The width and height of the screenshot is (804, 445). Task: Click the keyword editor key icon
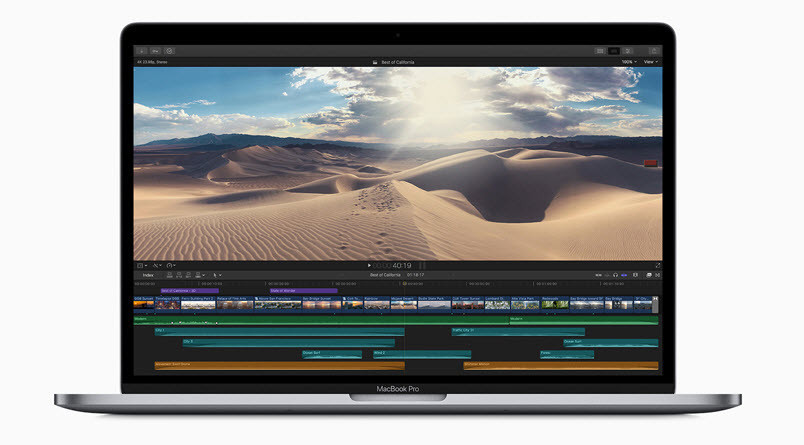click(x=155, y=50)
